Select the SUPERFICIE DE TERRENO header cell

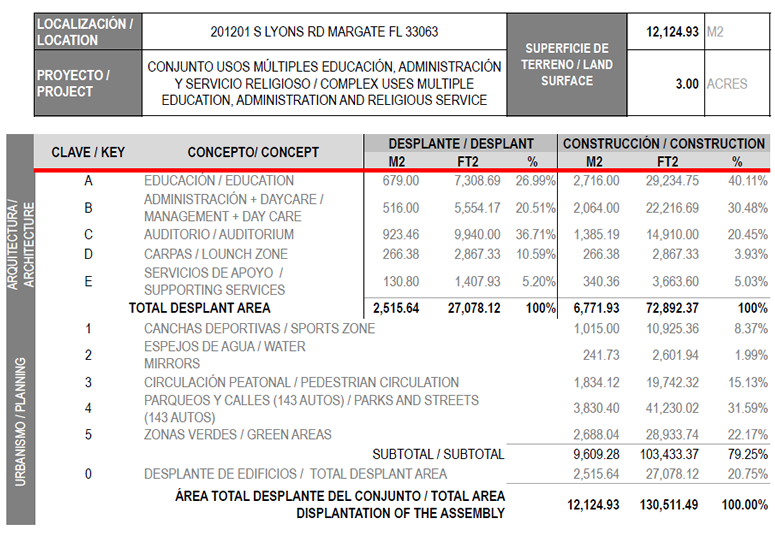click(566, 64)
